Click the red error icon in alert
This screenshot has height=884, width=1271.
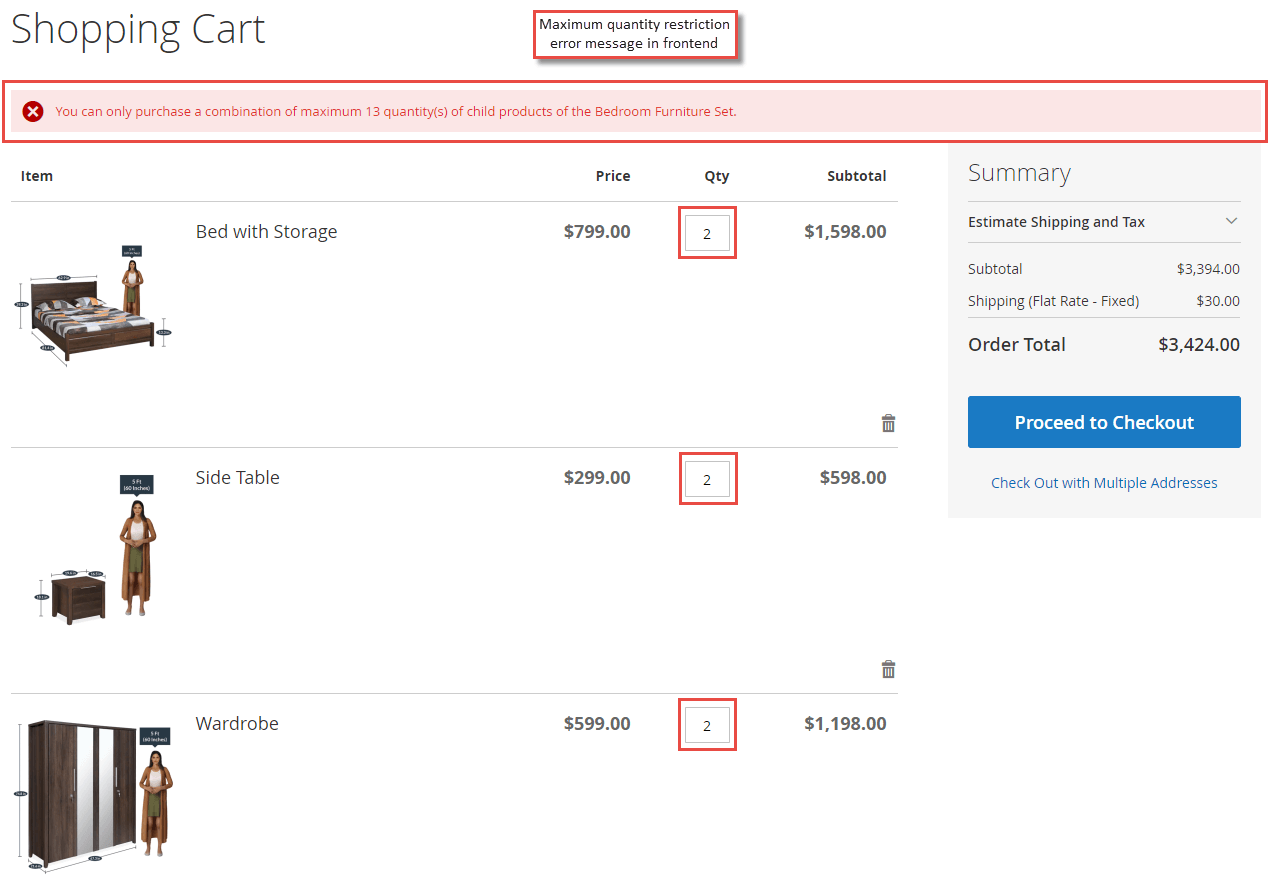click(x=33, y=111)
